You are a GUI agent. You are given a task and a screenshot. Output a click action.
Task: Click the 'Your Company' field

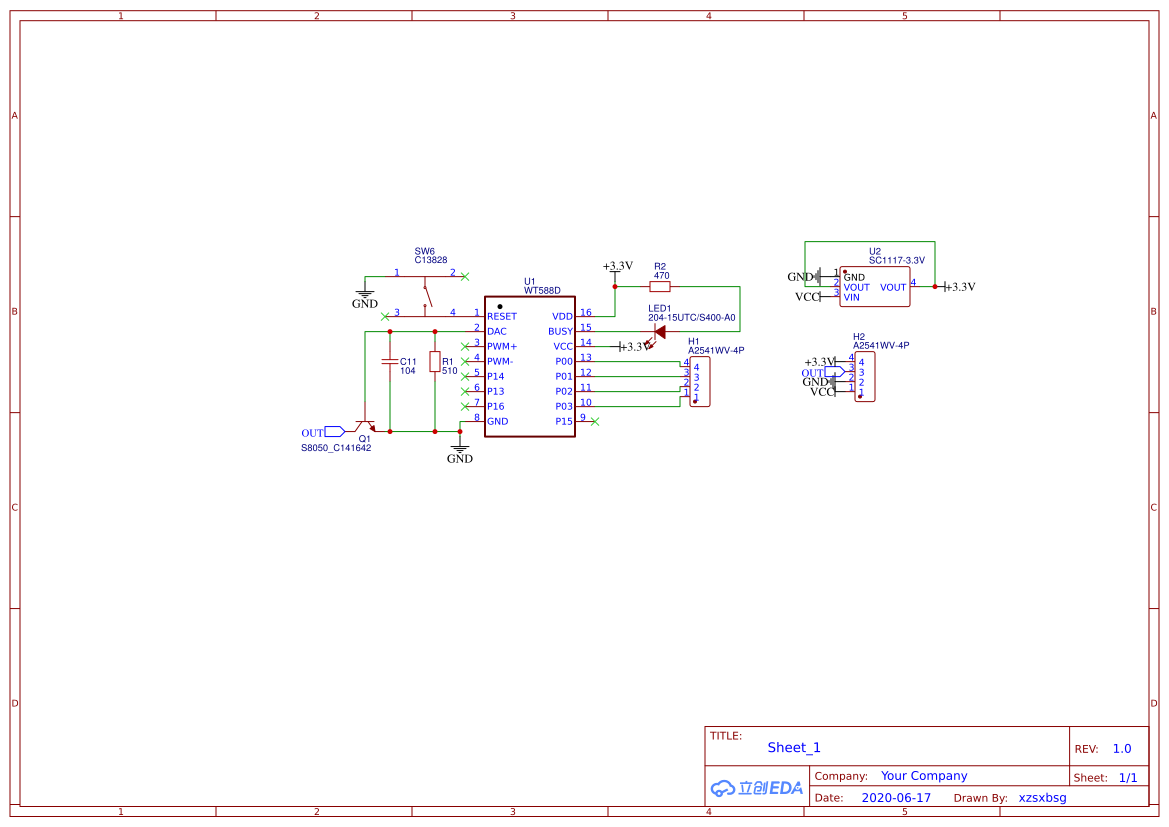924,776
